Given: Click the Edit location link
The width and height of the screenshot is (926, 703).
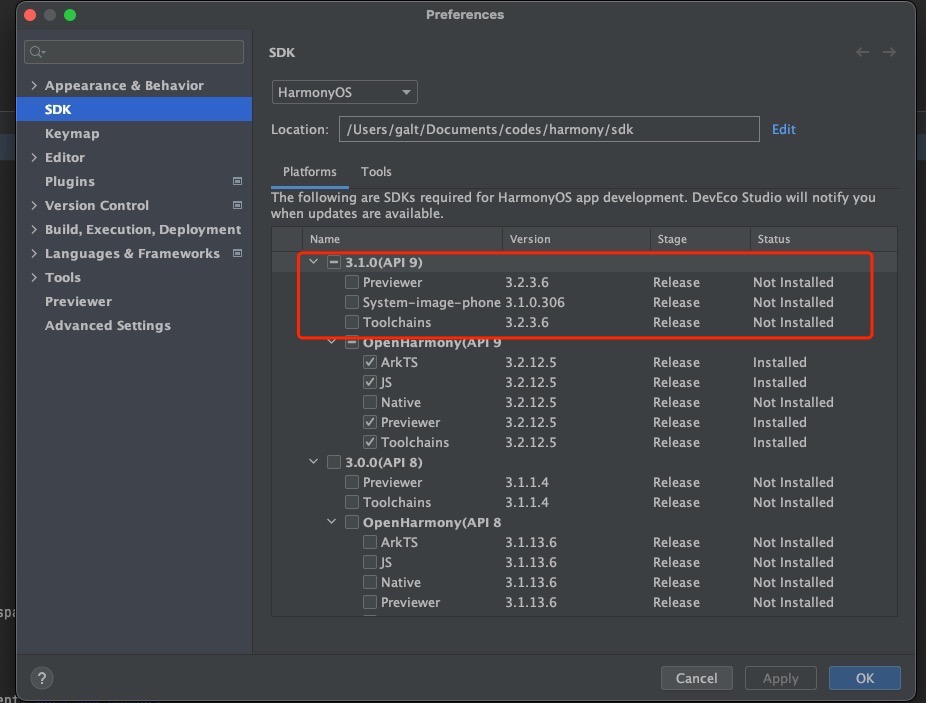Looking at the screenshot, I should click(784, 129).
